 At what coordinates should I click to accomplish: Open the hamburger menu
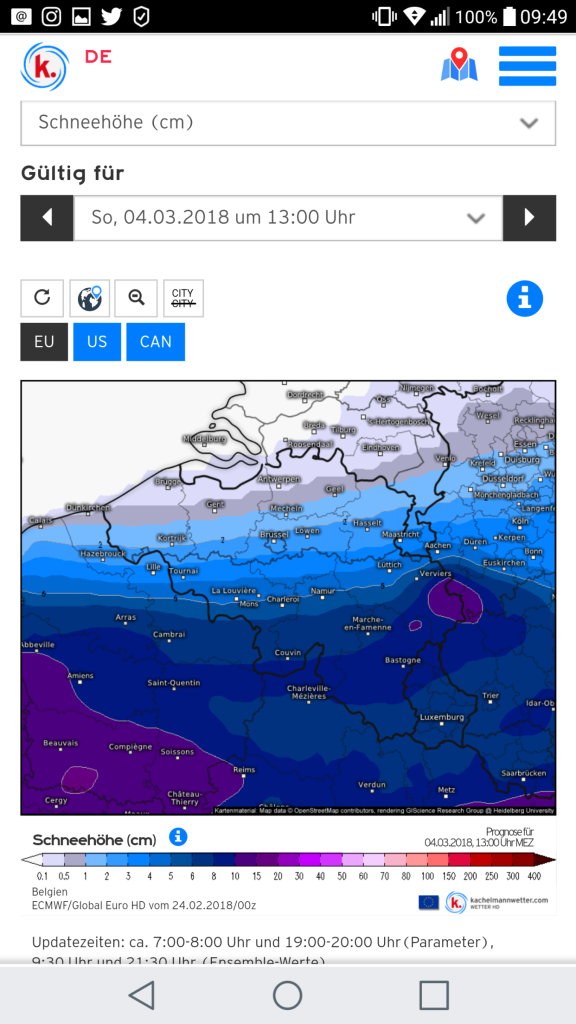[527, 66]
